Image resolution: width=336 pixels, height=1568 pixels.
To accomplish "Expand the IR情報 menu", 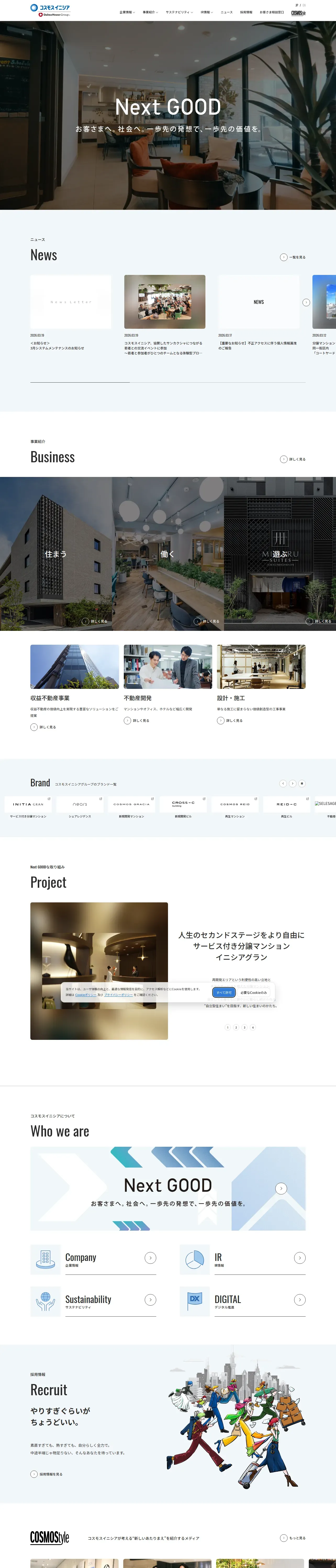I will [x=207, y=12].
